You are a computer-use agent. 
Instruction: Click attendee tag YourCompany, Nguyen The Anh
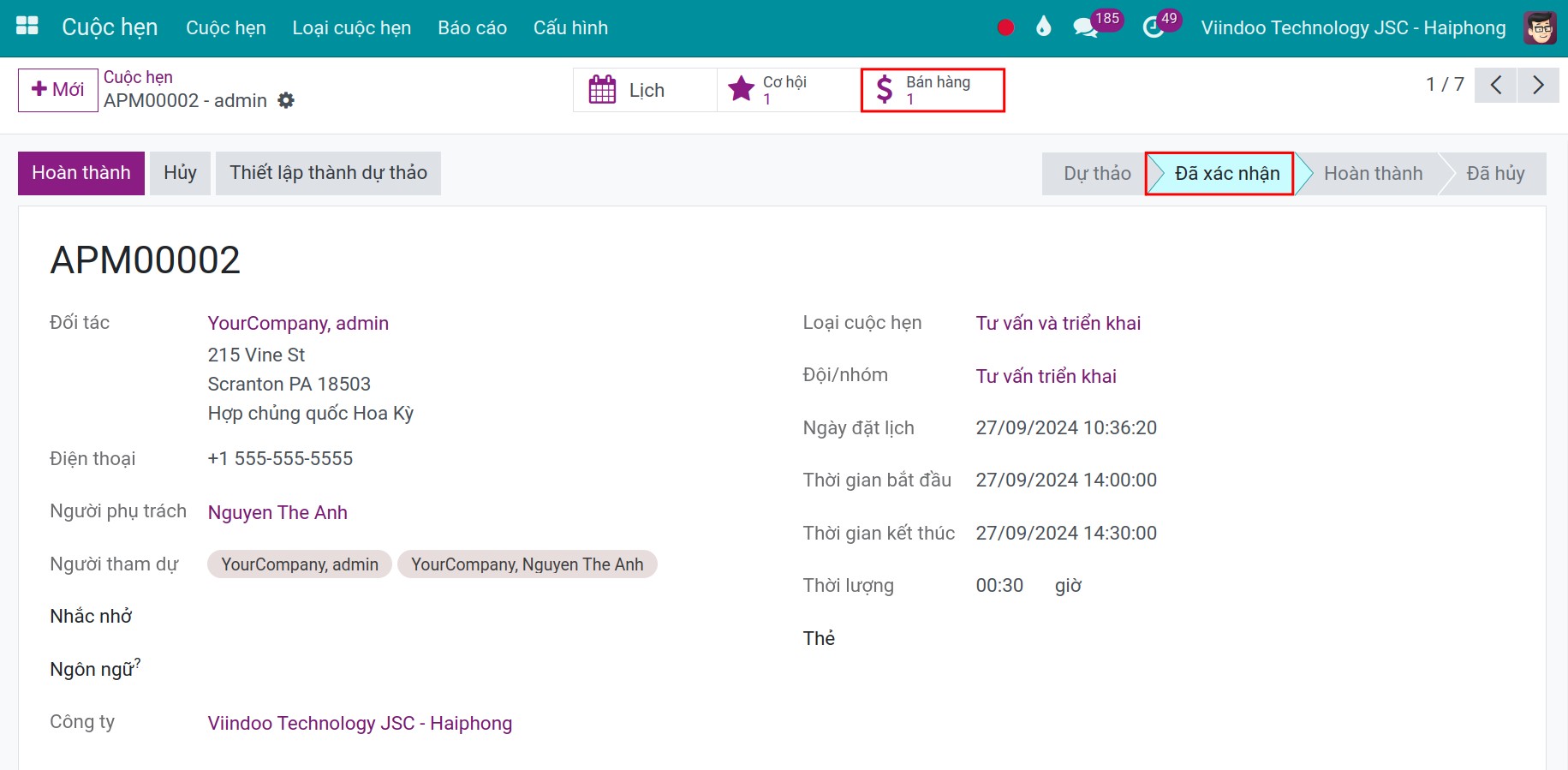[528, 564]
